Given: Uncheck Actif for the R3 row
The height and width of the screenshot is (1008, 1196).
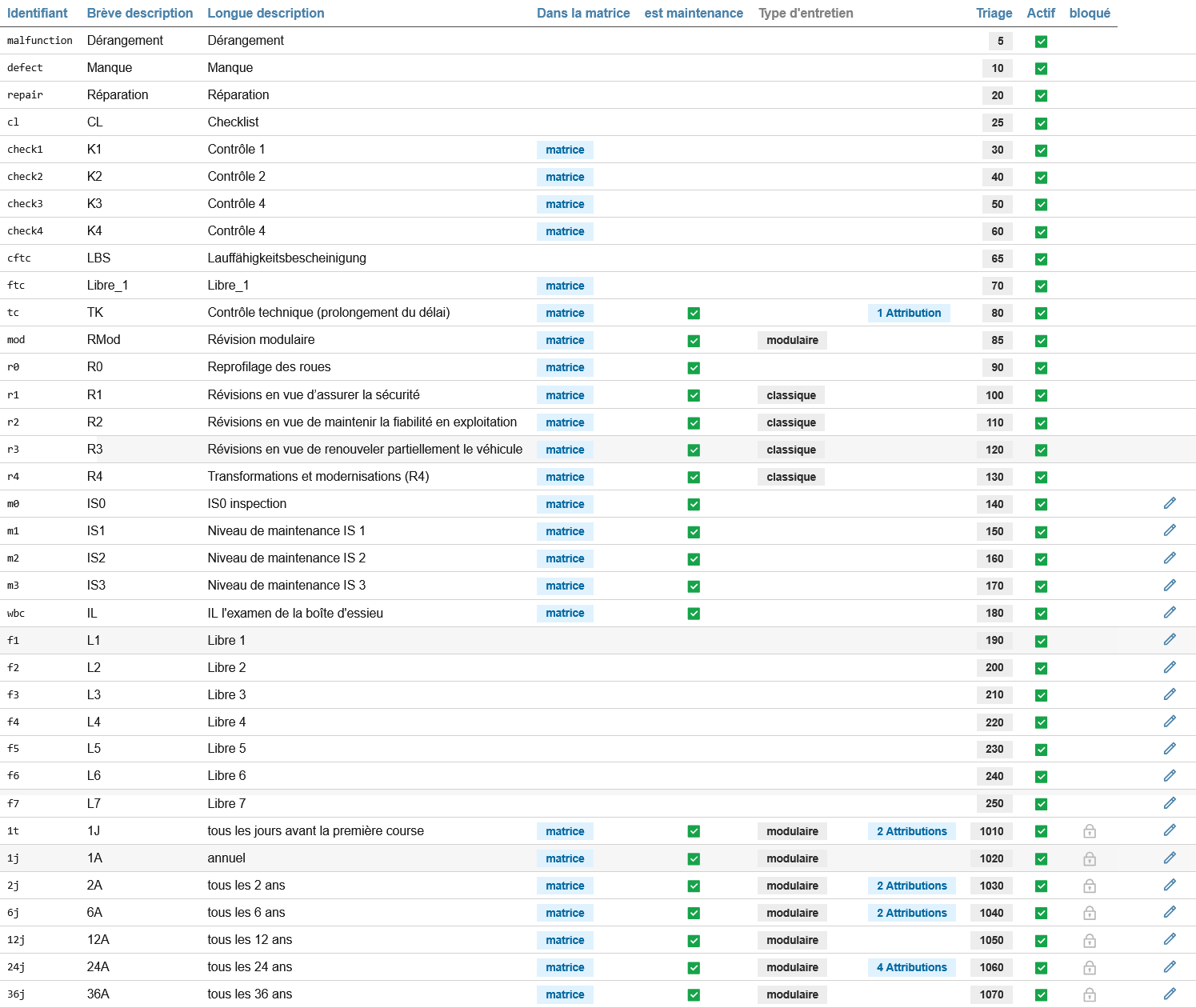Looking at the screenshot, I should [x=1041, y=450].
